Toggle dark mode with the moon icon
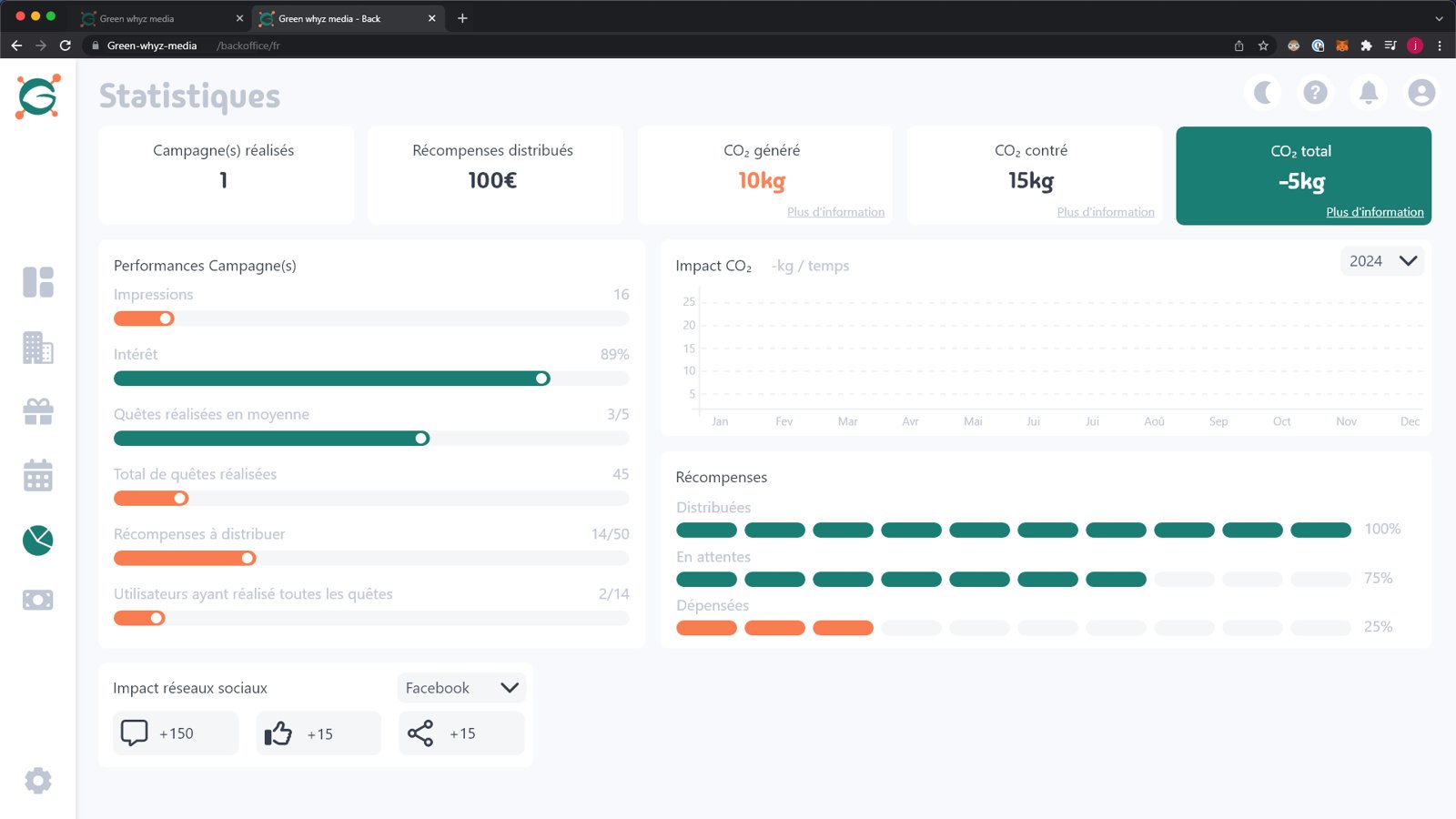The width and height of the screenshot is (1456, 819). (x=1263, y=93)
